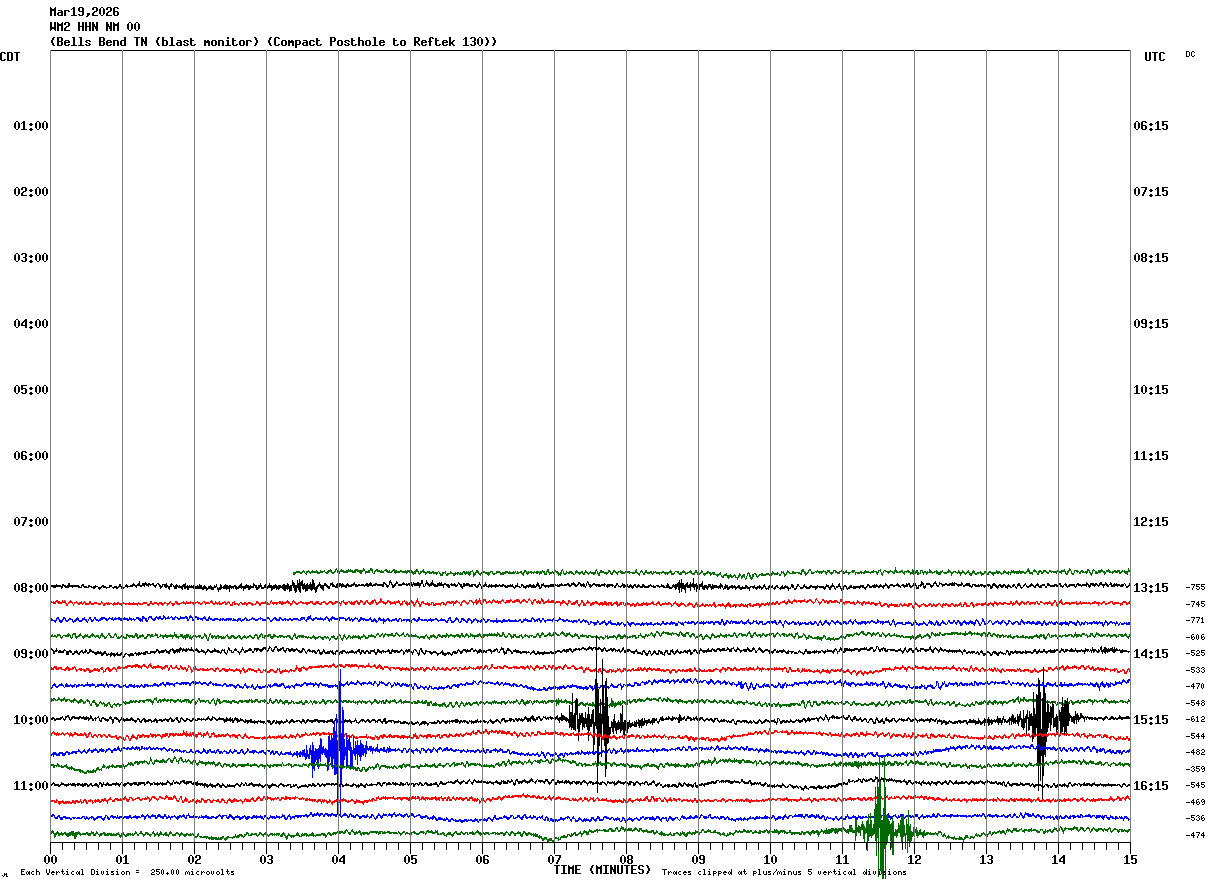
Task: Click the 00 minute axis tick label
Action: pos(51,859)
